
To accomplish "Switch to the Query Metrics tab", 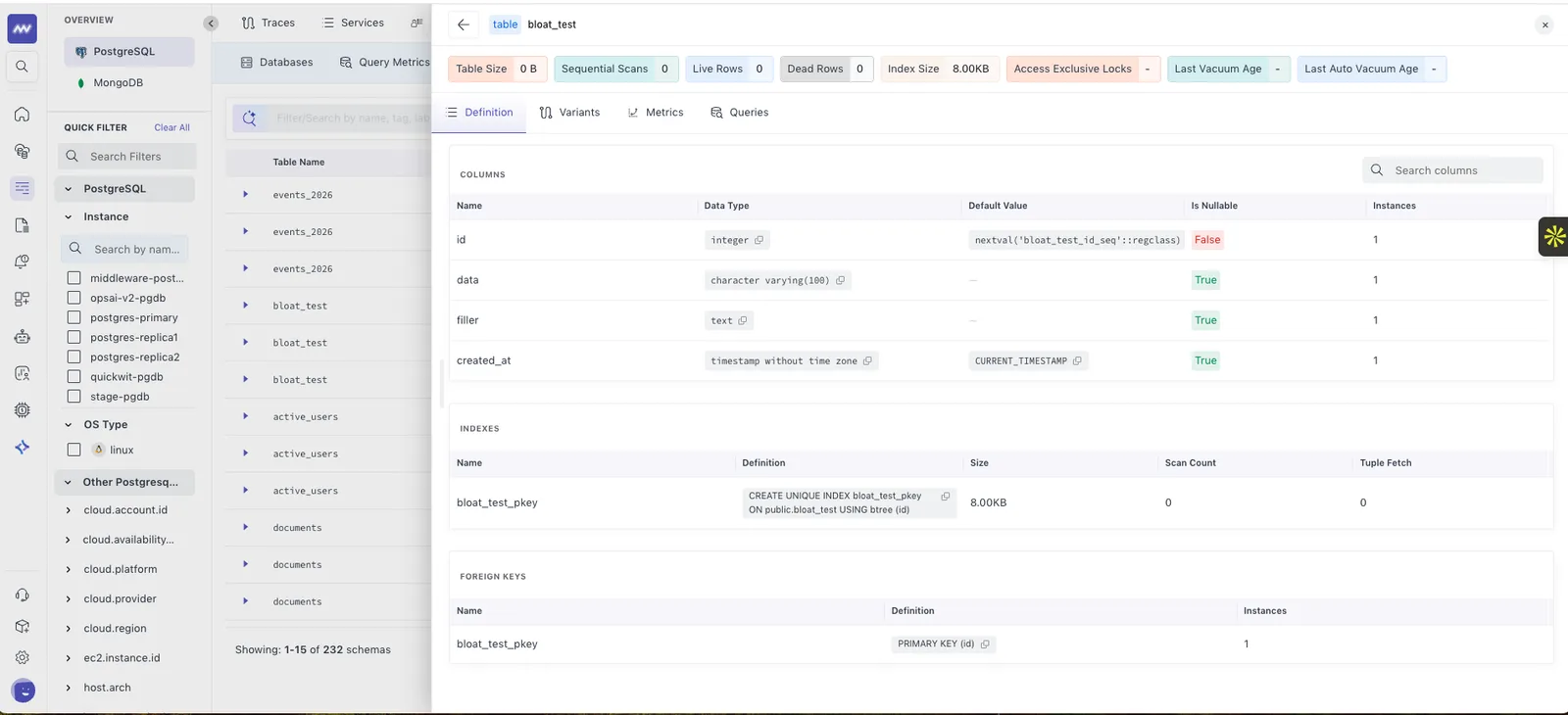I will point(384,62).
